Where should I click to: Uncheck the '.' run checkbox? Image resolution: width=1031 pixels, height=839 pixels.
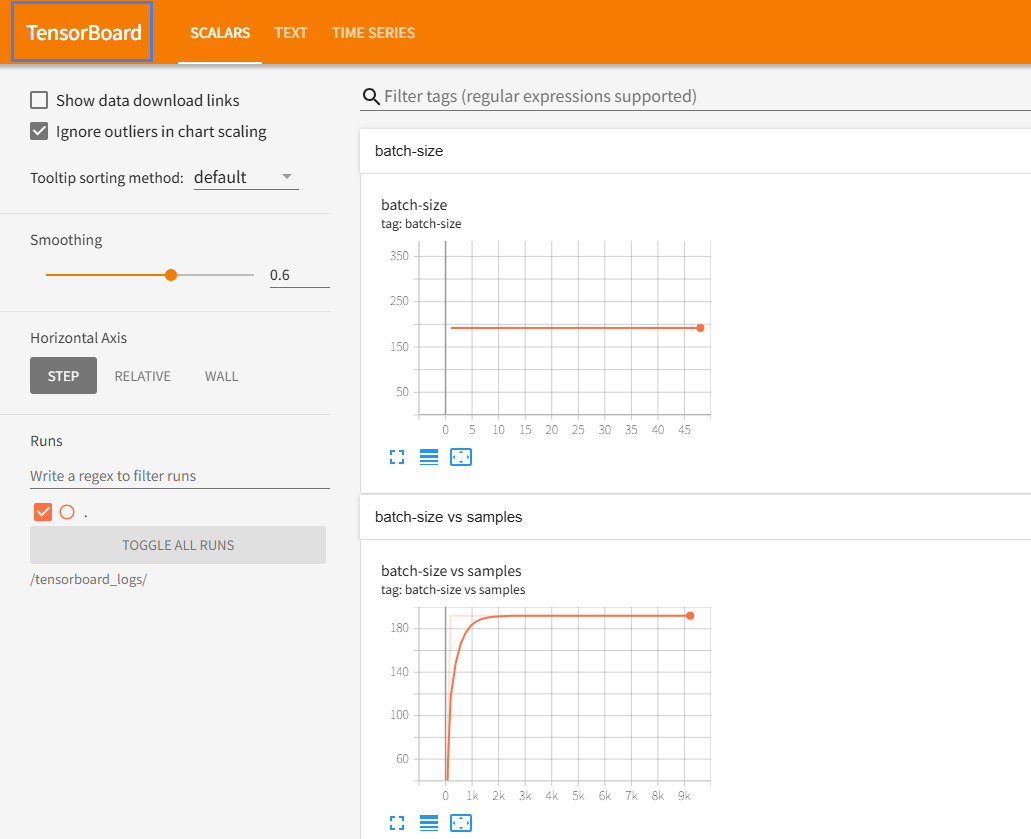tap(43, 512)
